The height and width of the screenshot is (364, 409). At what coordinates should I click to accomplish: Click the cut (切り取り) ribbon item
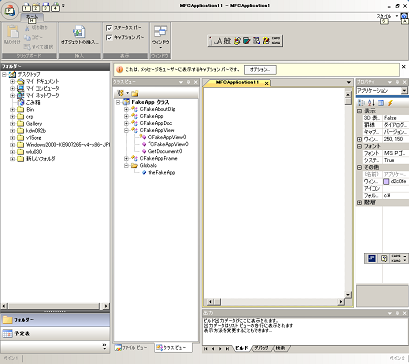36,28
